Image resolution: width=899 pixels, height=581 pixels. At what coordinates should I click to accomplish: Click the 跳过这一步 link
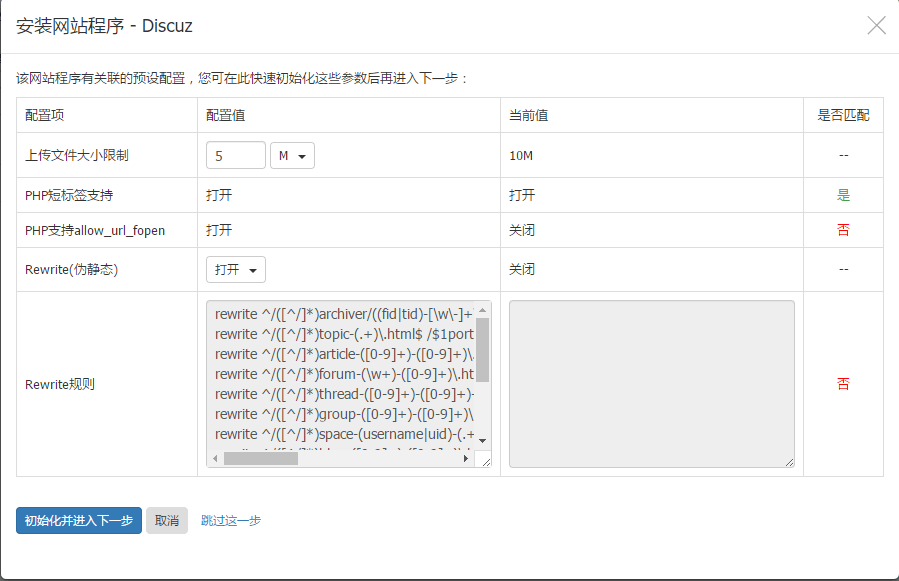tap(230, 521)
